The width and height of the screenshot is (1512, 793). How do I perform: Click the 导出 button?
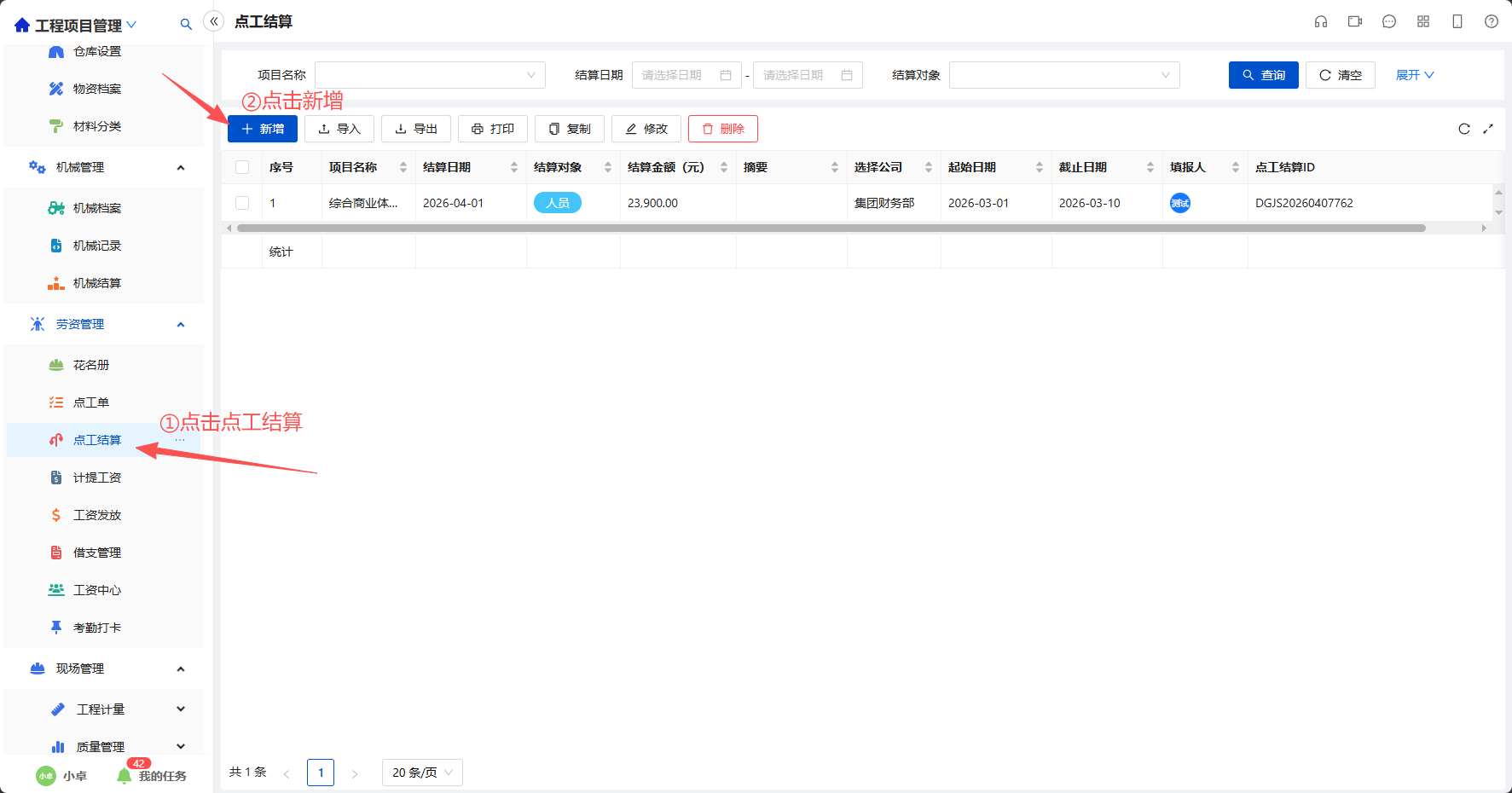coord(416,129)
